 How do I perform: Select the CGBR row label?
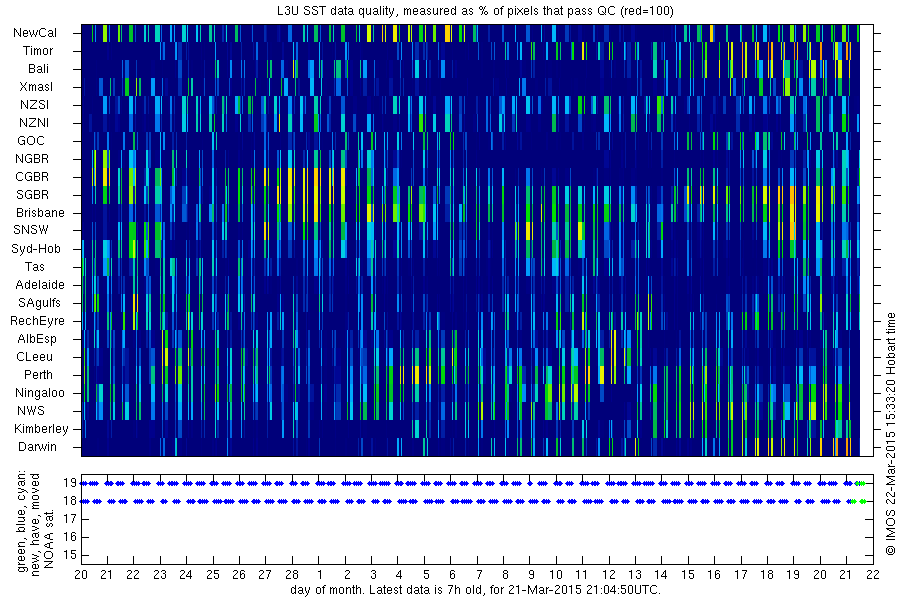[32, 176]
